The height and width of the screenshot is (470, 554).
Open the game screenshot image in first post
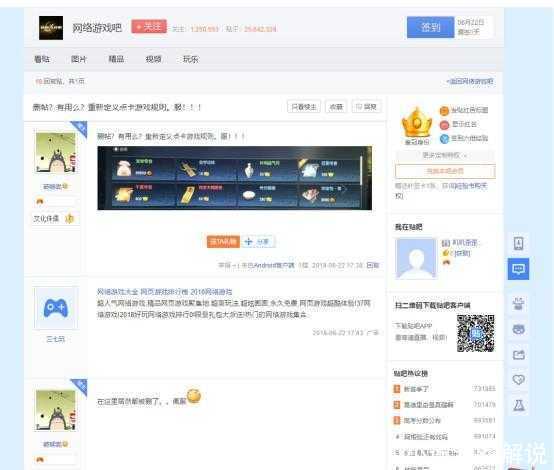235,178
